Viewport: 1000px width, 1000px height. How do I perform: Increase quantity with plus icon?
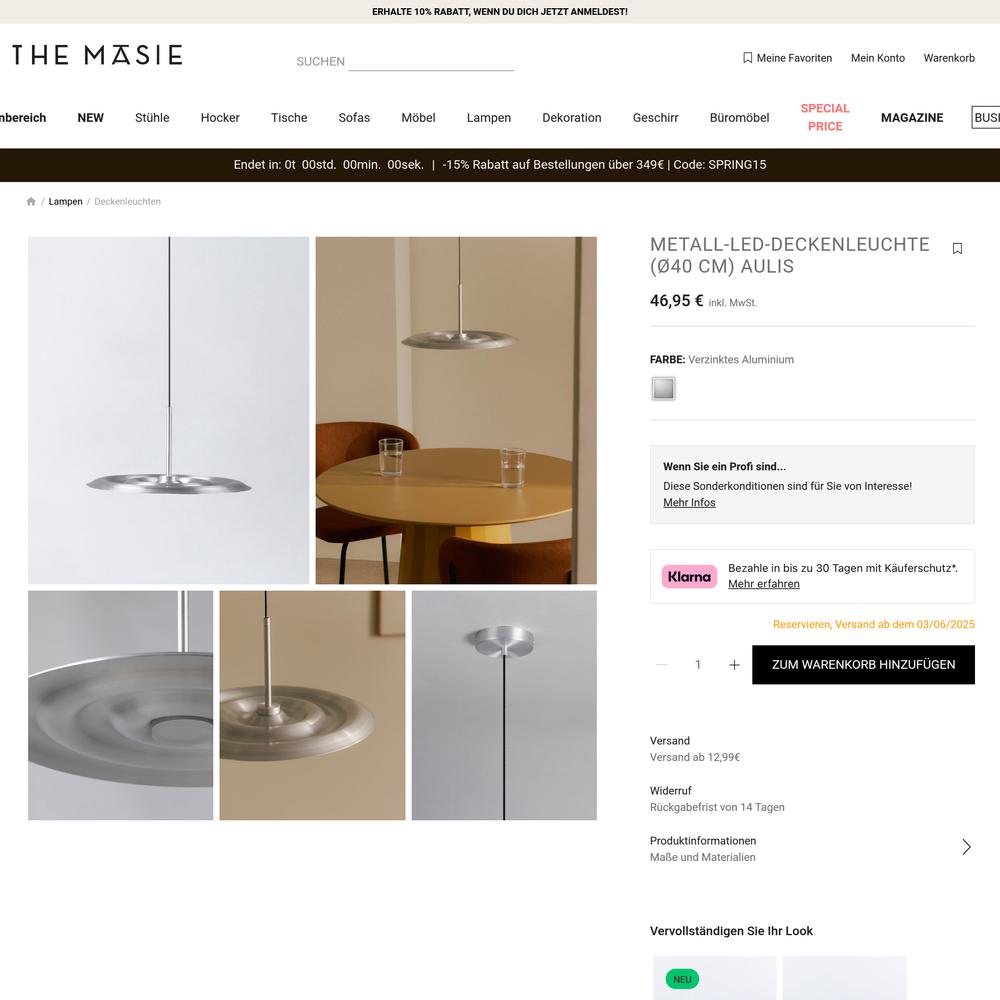[734, 665]
